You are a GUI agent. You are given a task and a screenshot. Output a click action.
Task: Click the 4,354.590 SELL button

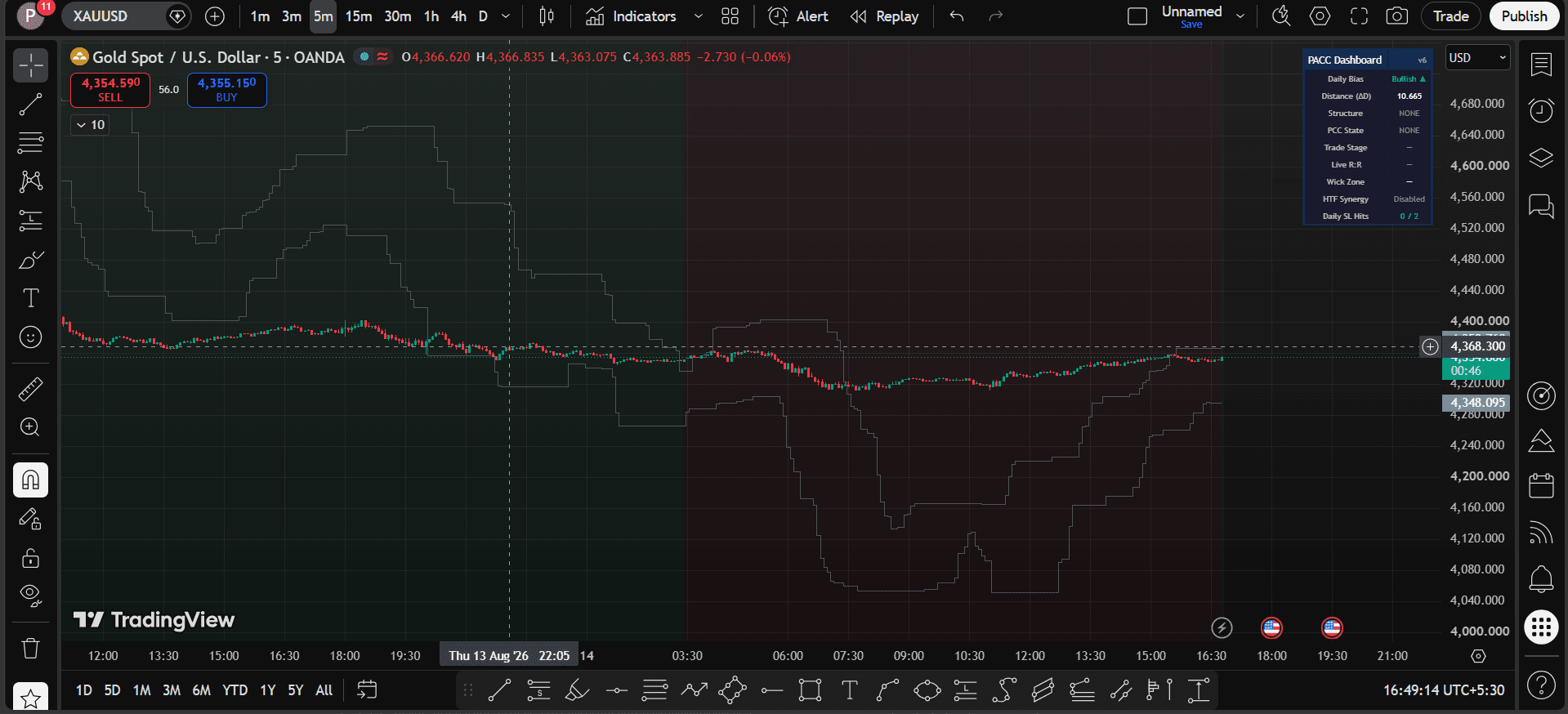(x=110, y=90)
